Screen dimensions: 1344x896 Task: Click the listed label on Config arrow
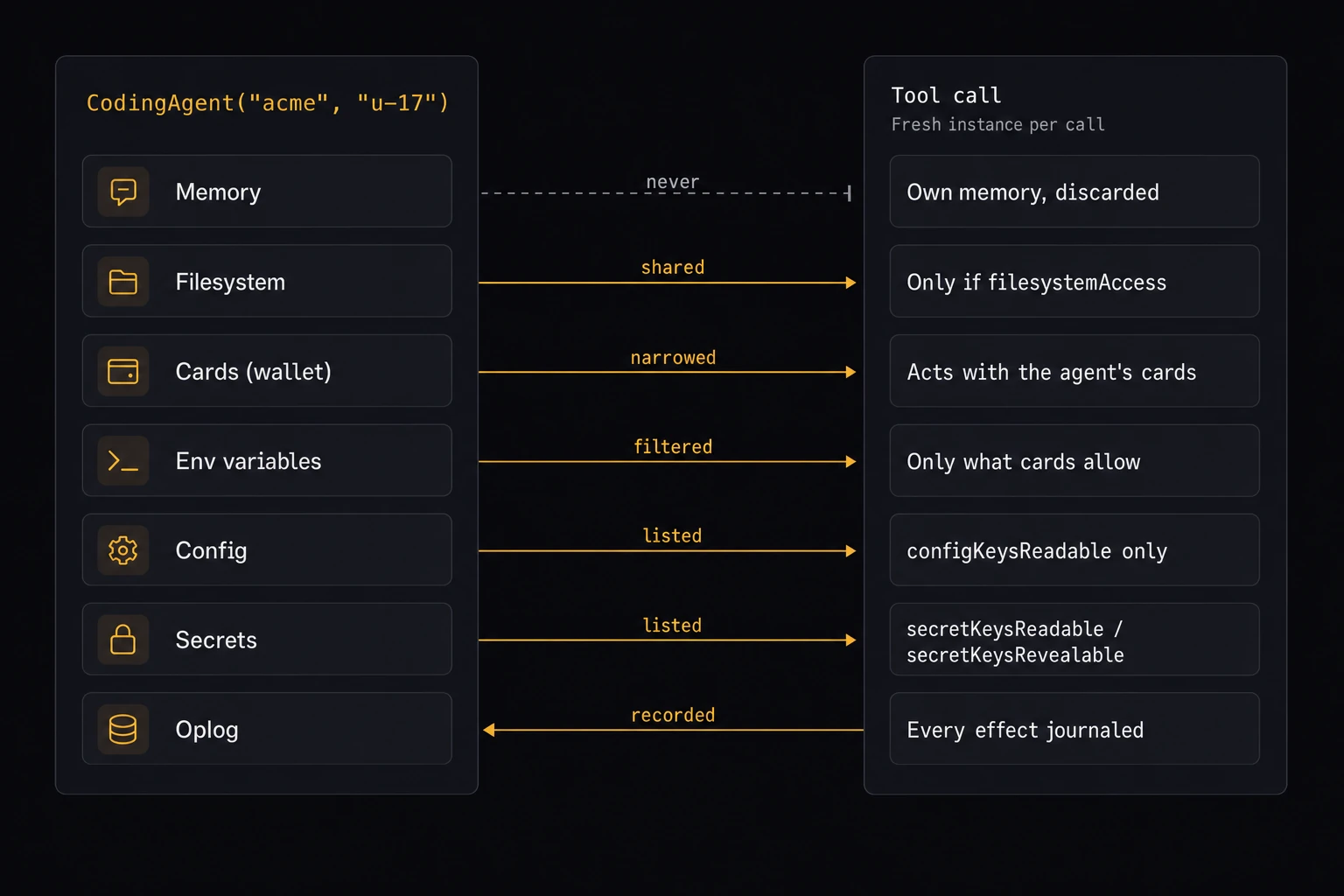672,536
